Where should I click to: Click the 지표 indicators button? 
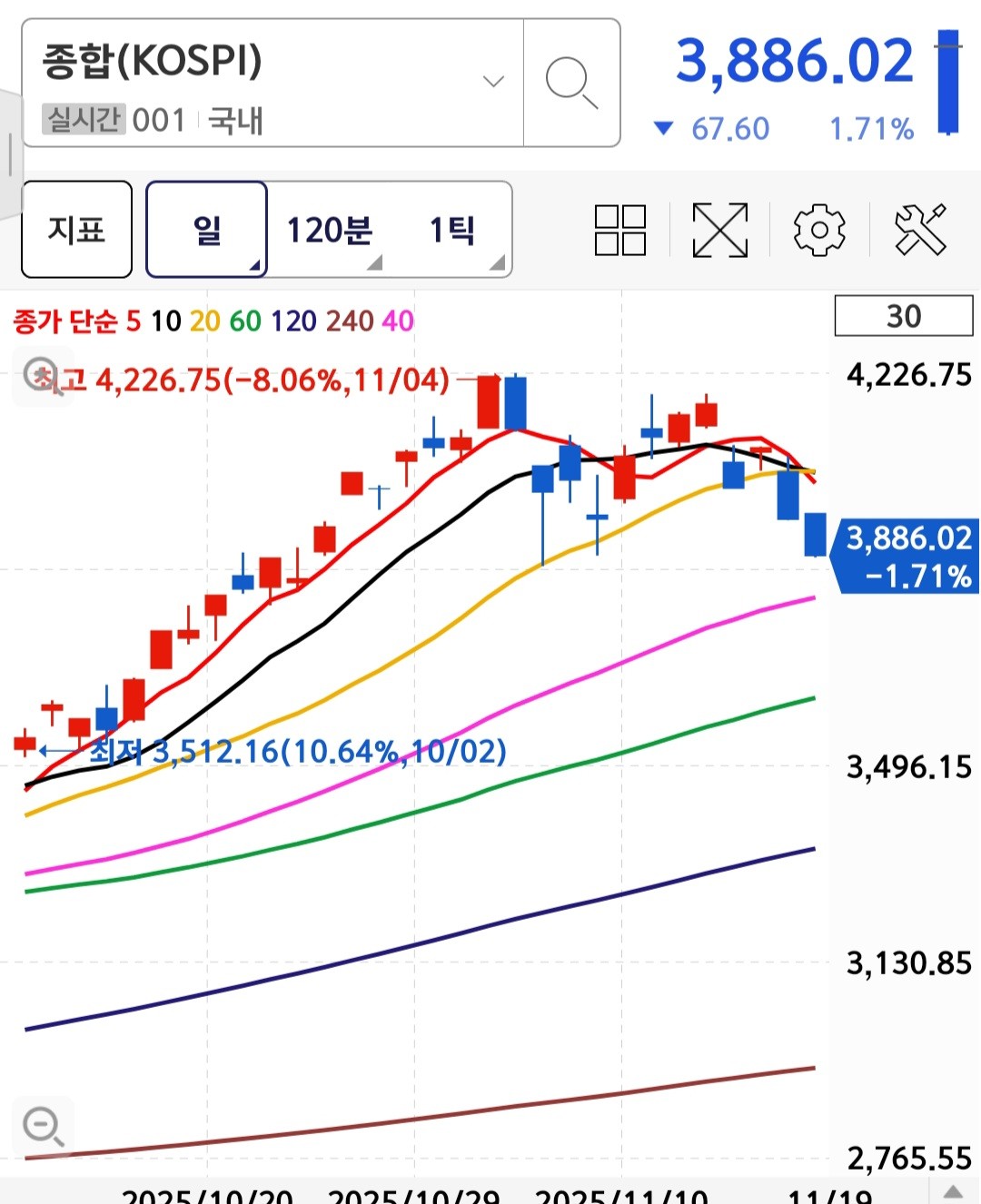tap(76, 230)
